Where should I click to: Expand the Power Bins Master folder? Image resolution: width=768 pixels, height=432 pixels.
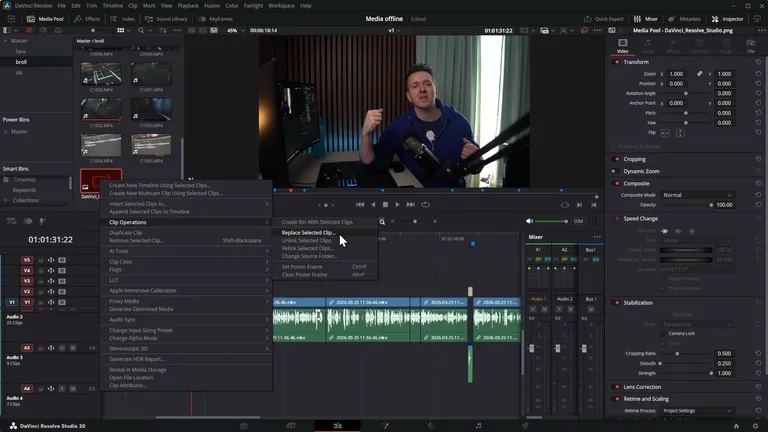(5, 132)
